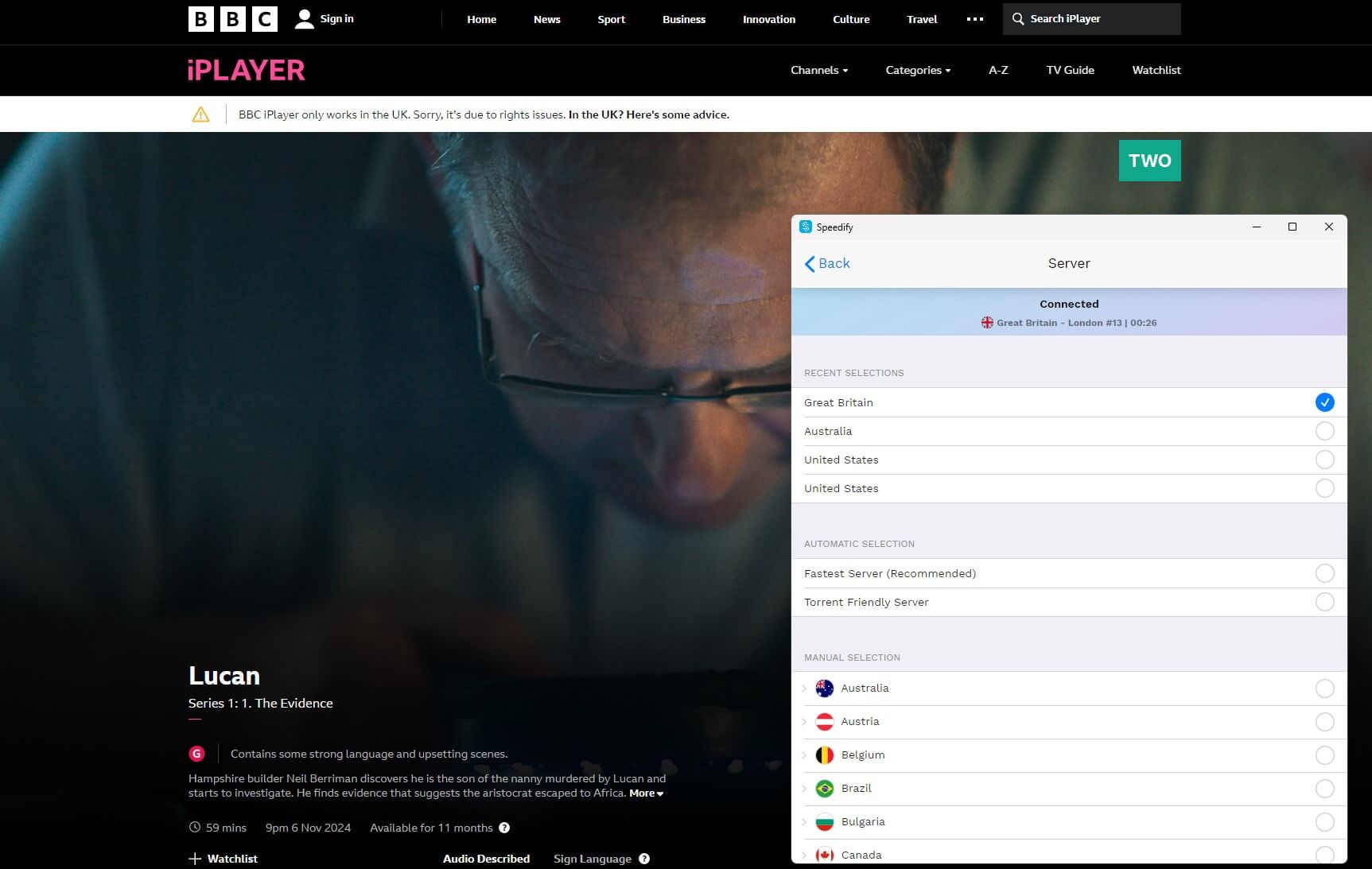The width and height of the screenshot is (1372, 869).
Task: Click the 'Great Britain - London #13' status text
Action: click(x=1059, y=323)
